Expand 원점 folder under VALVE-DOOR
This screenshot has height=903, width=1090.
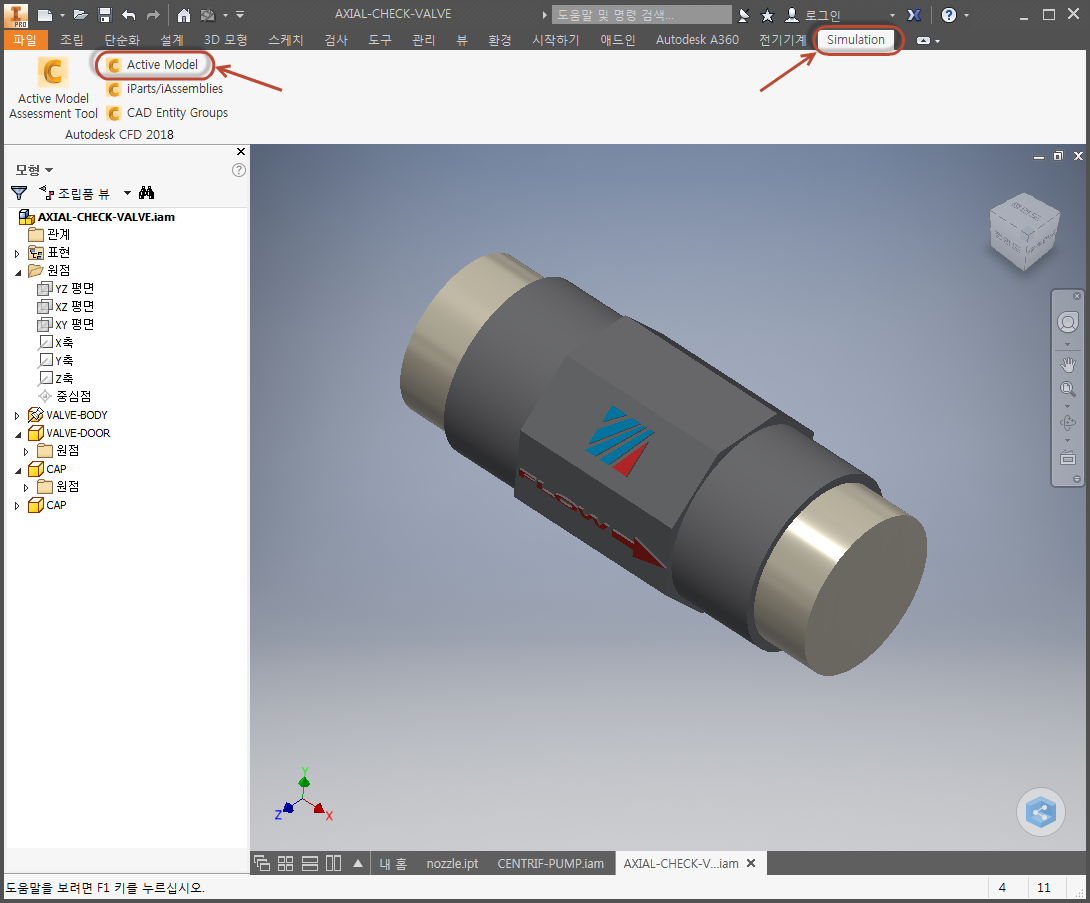(x=26, y=452)
